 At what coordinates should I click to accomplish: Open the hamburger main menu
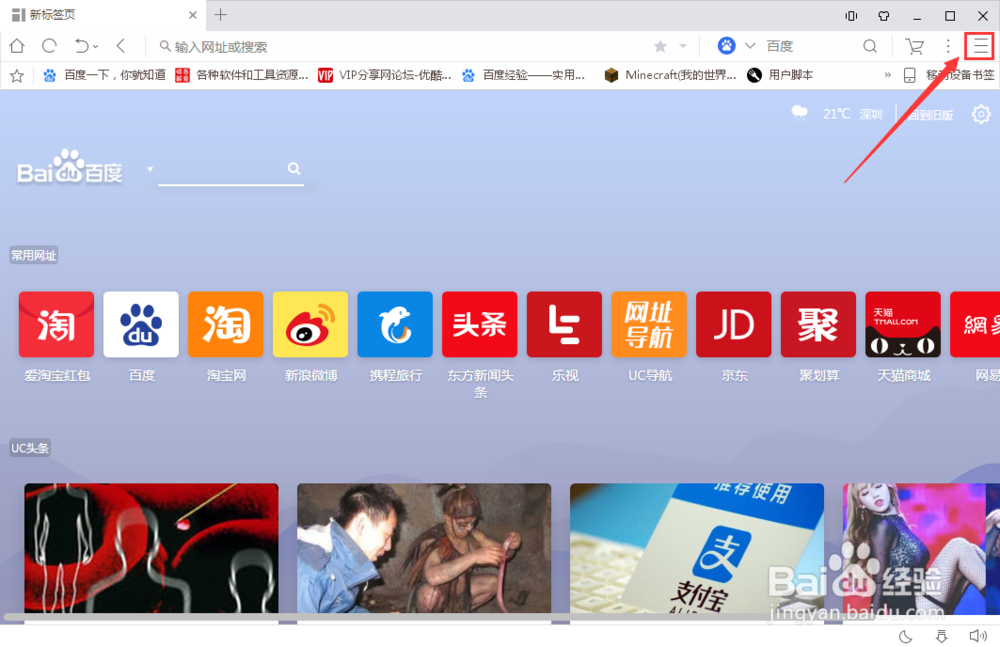pyautogui.click(x=980, y=46)
